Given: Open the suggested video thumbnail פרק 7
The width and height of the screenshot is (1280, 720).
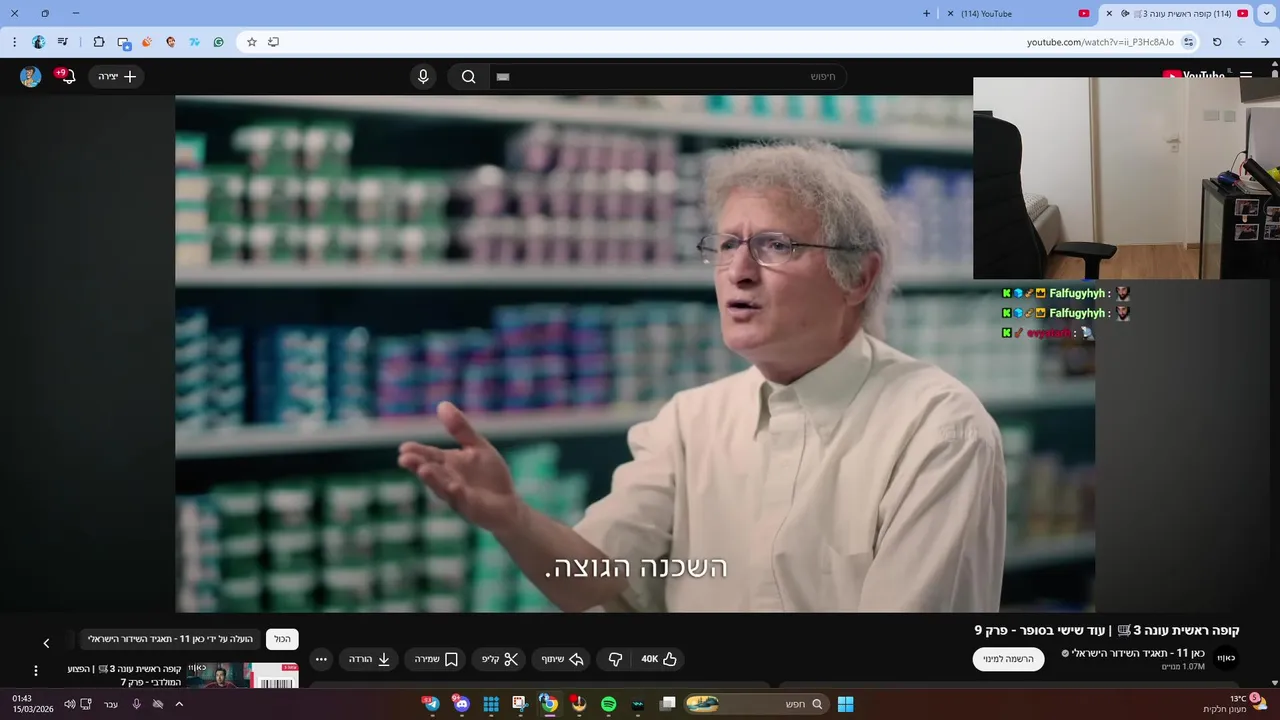Looking at the screenshot, I should coord(243,676).
